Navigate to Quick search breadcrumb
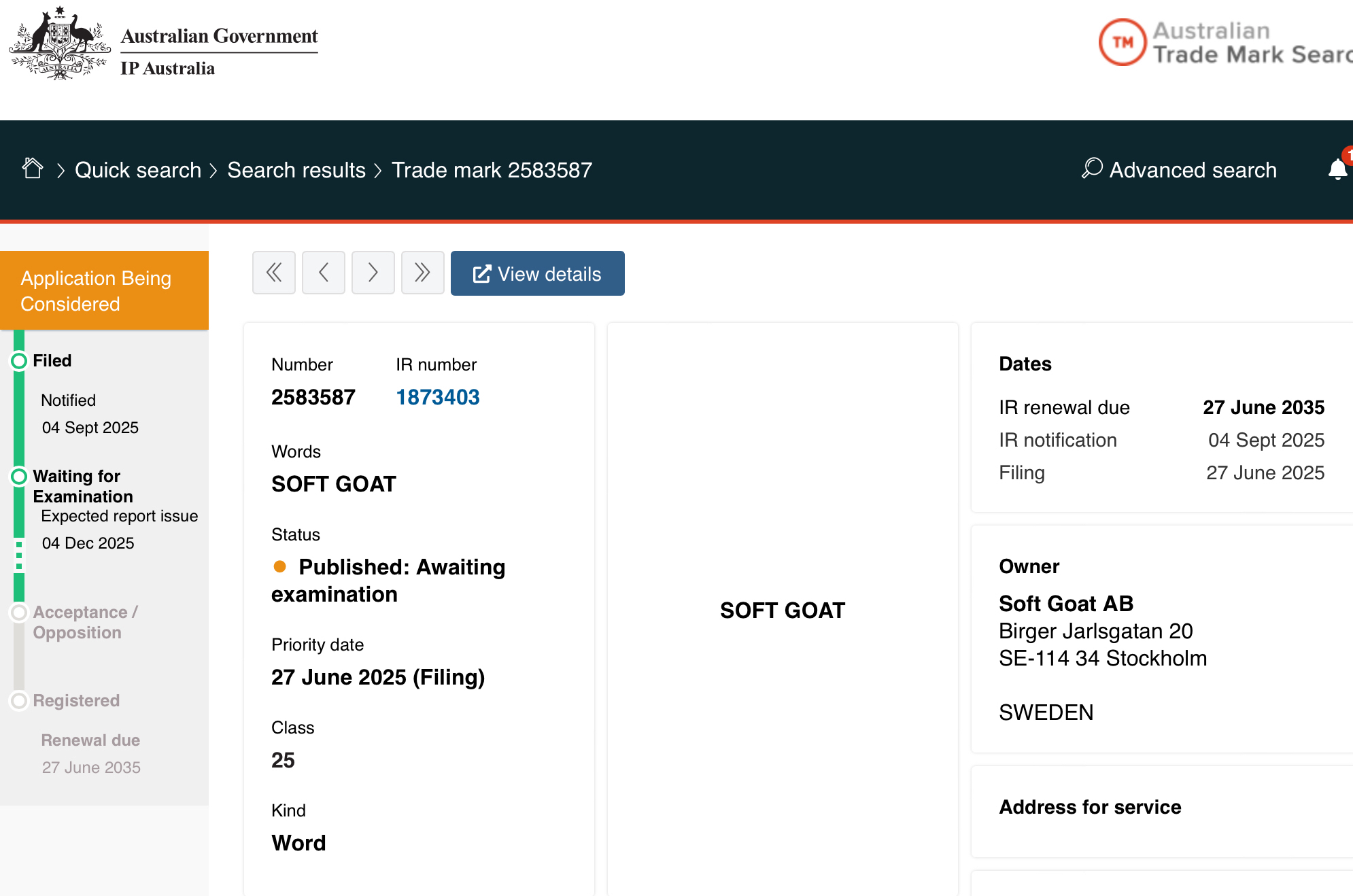This screenshot has height=896, width=1353. point(138,170)
